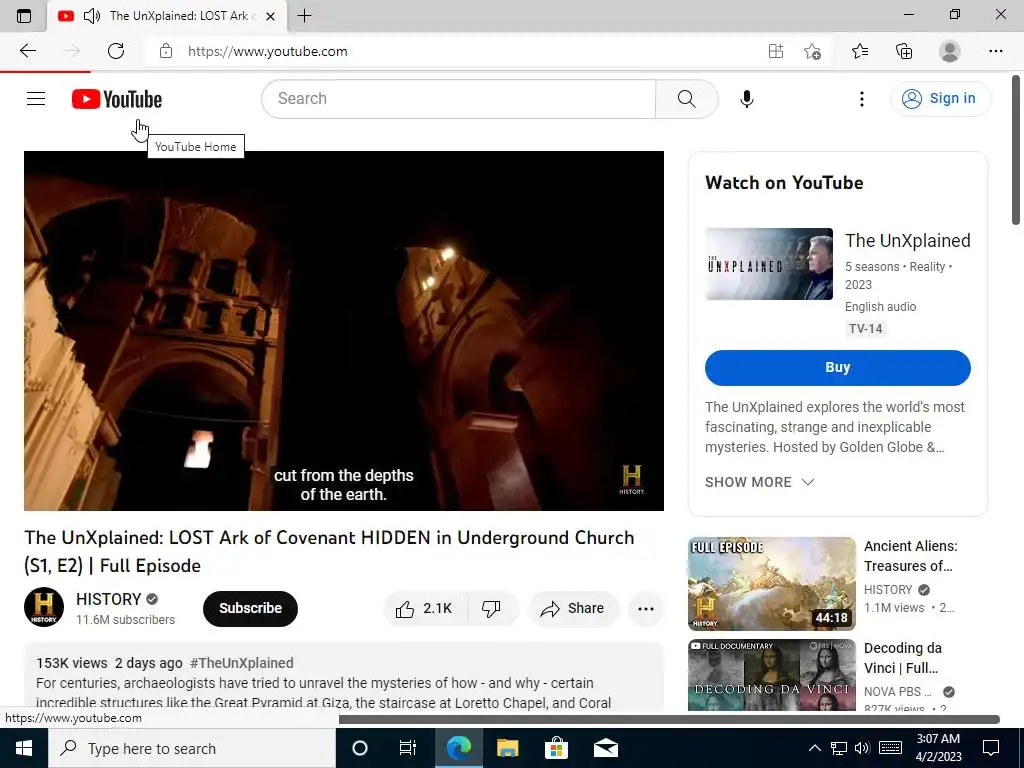Mute tab using speaker icon on tab
The width and height of the screenshot is (1024, 768).
pyautogui.click(x=92, y=16)
